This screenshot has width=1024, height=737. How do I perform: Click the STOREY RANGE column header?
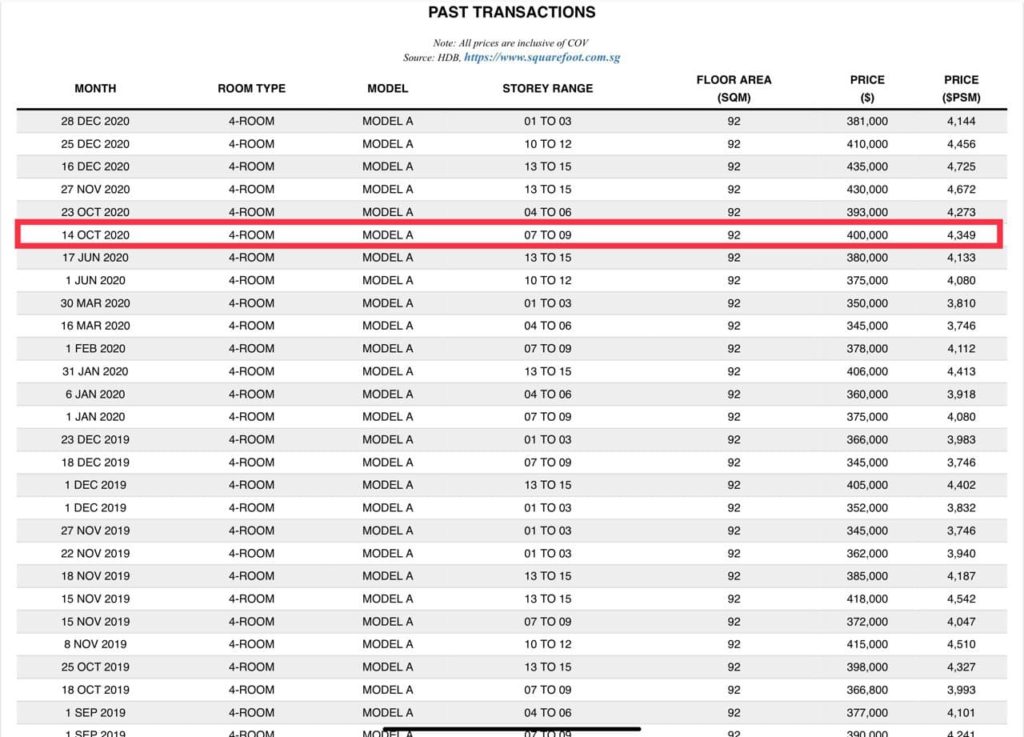547,89
